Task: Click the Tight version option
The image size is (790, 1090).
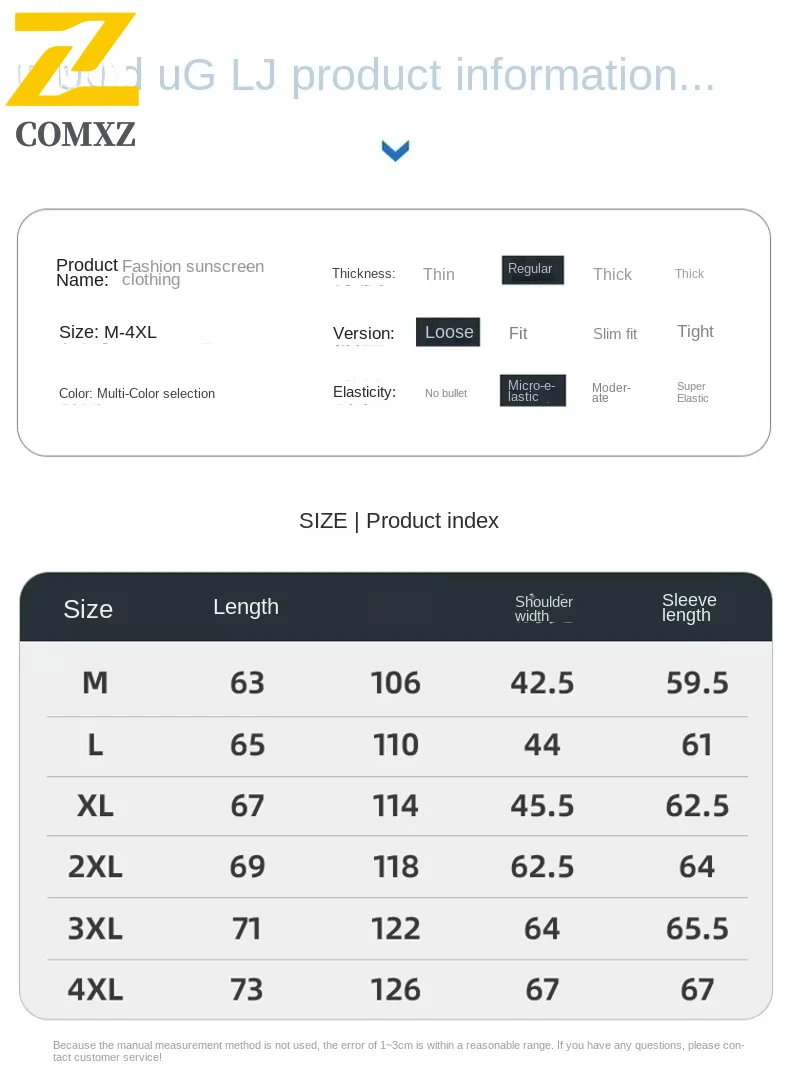Action: coord(695,332)
